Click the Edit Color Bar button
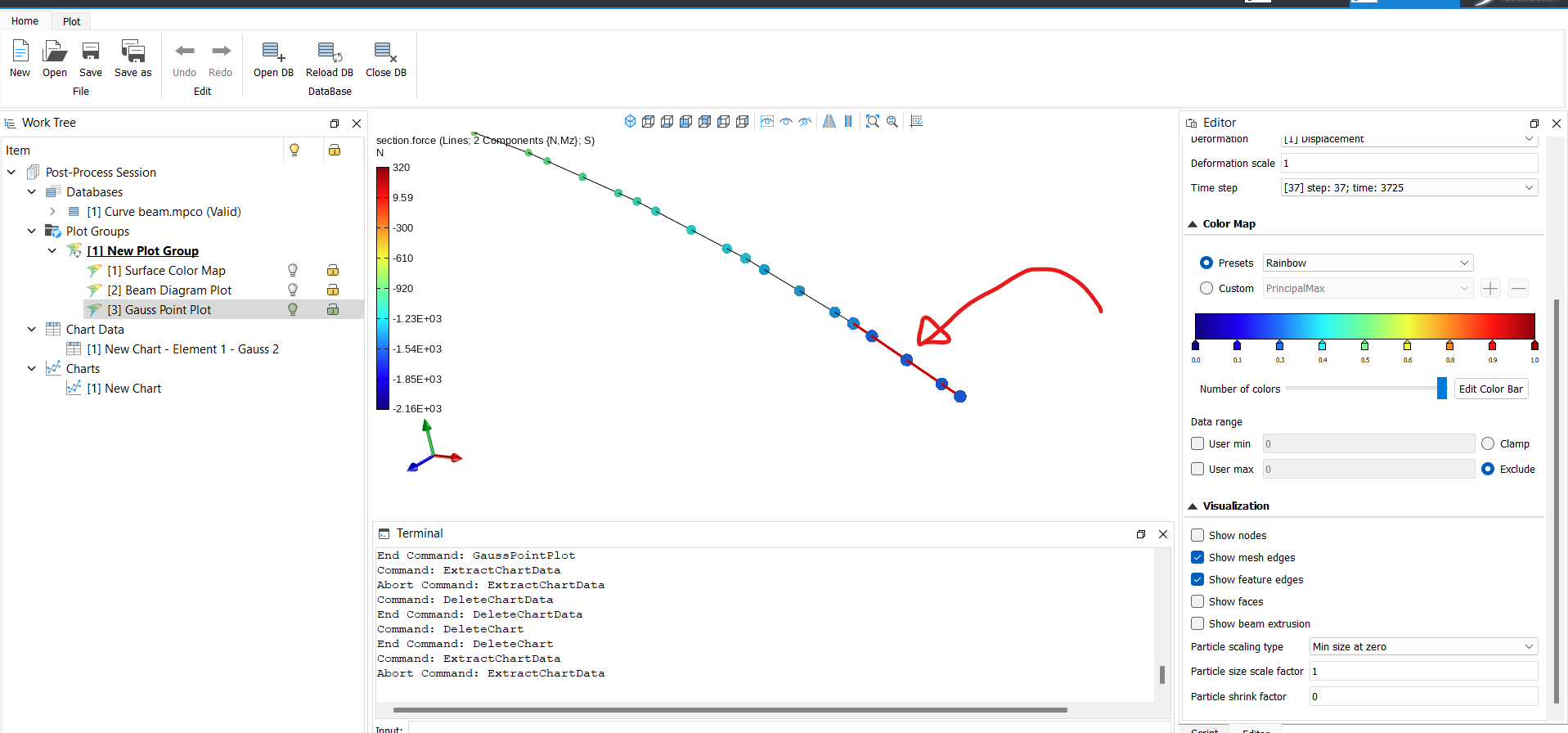Viewport: 1568px width, 733px height. pyautogui.click(x=1490, y=389)
